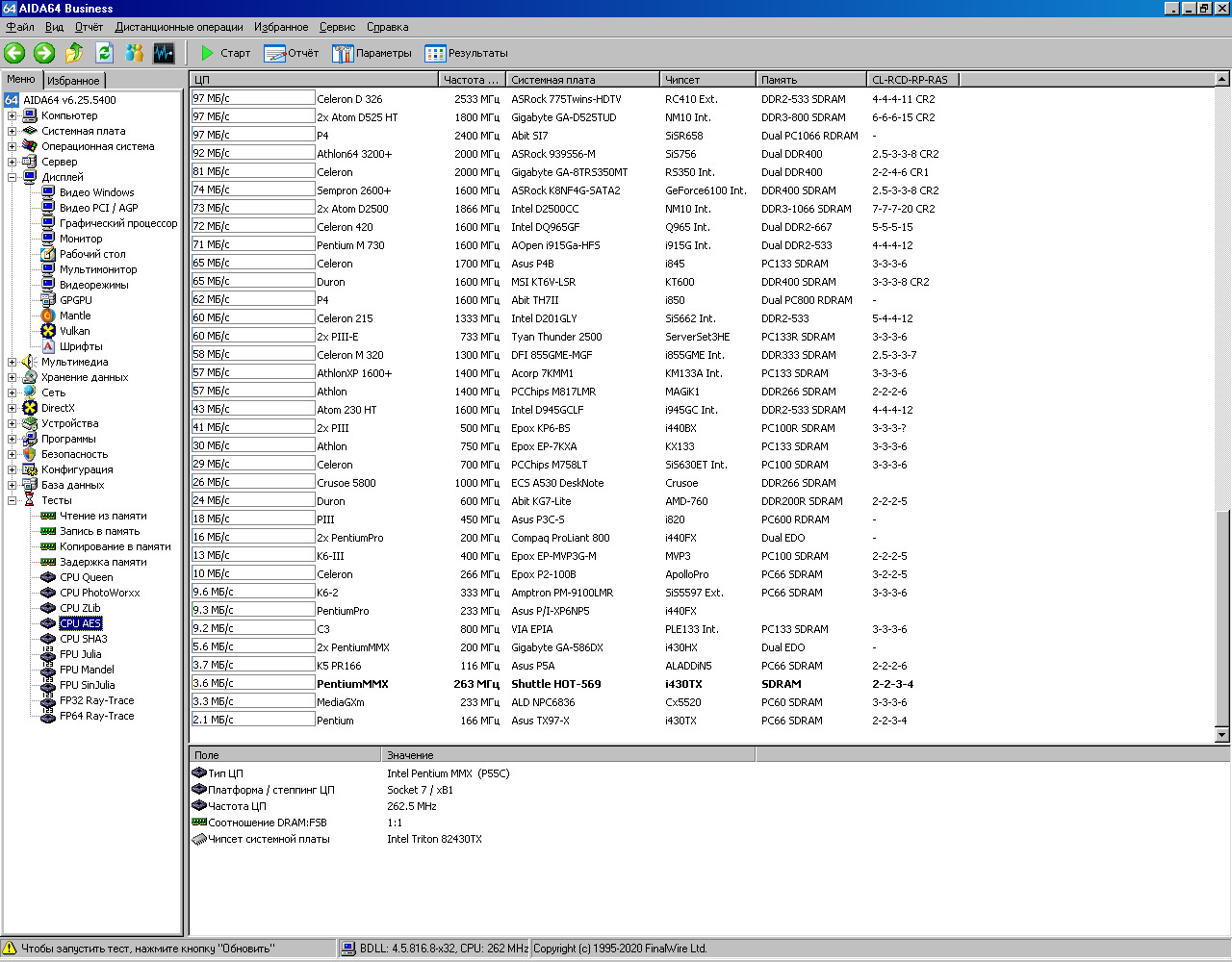Expand the Сервер tree node
This screenshot has height=962, width=1232.
click(13, 162)
